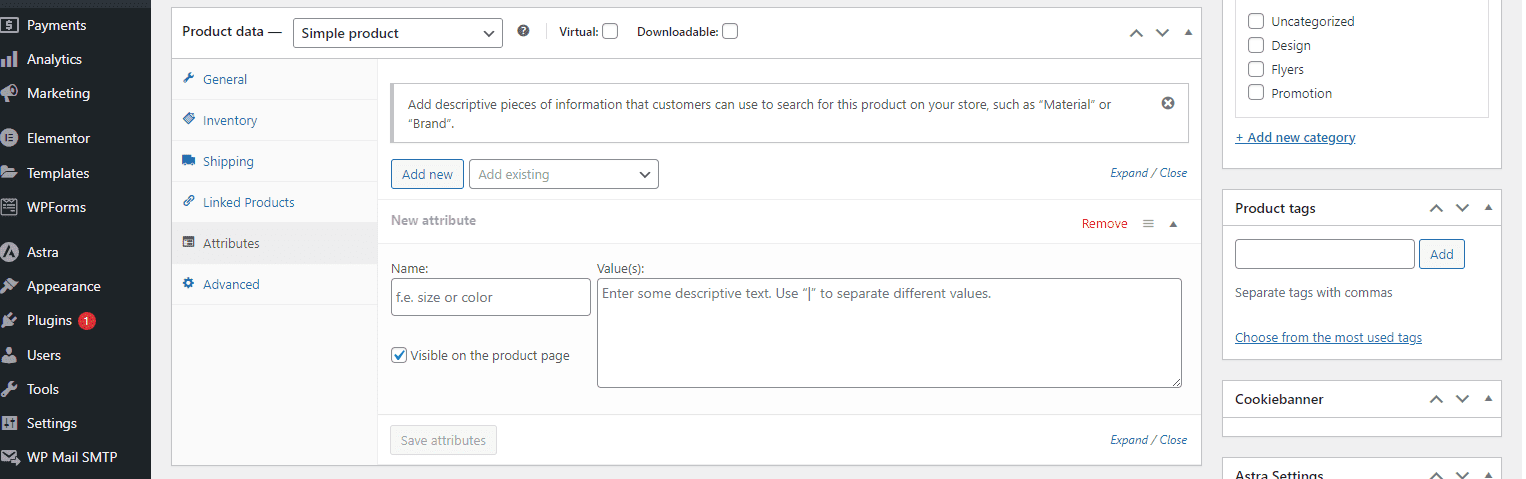Open WPForms in the admin sidebar

pyautogui.click(x=56, y=207)
